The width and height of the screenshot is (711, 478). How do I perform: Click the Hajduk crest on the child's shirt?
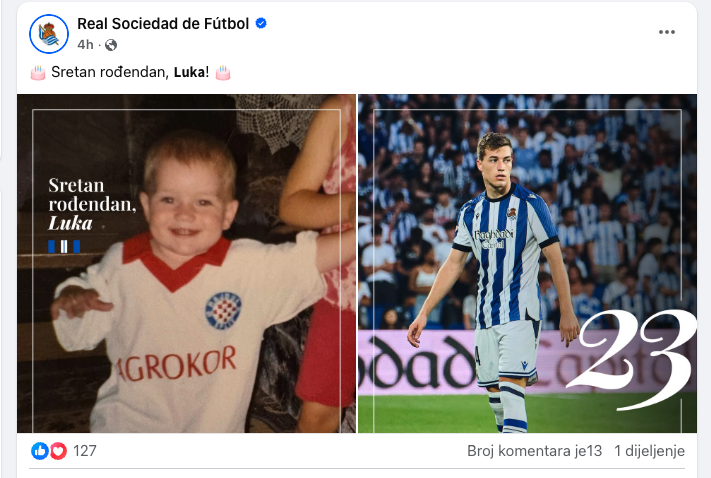[223, 310]
